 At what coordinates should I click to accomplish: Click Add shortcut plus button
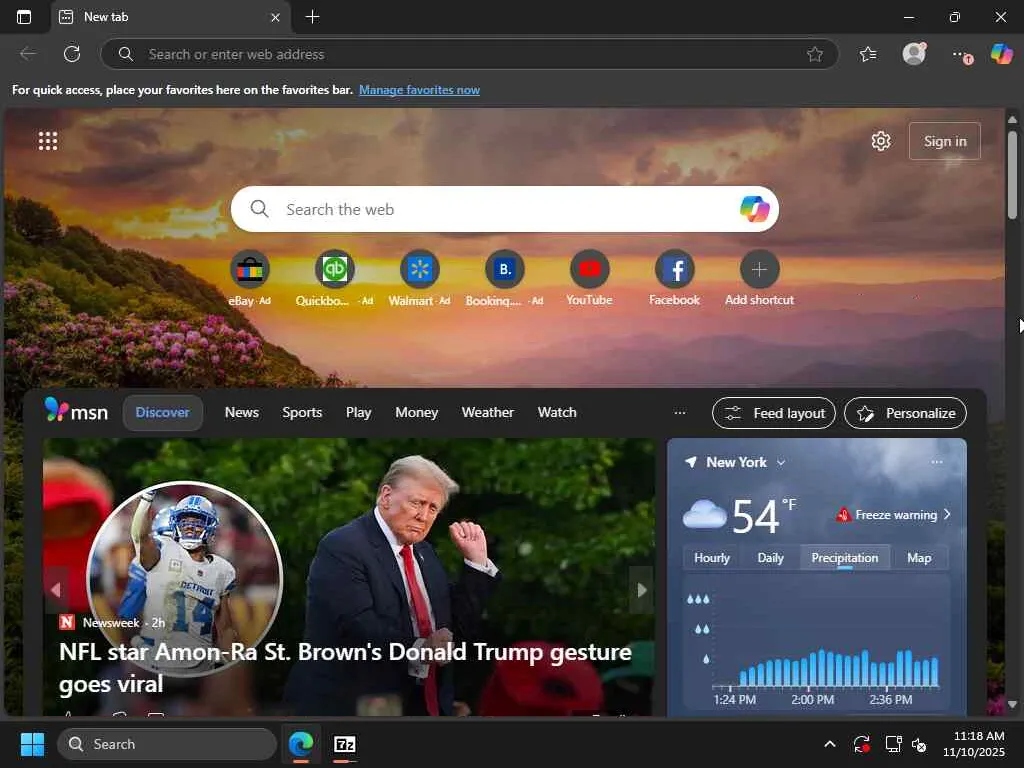(760, 269)
